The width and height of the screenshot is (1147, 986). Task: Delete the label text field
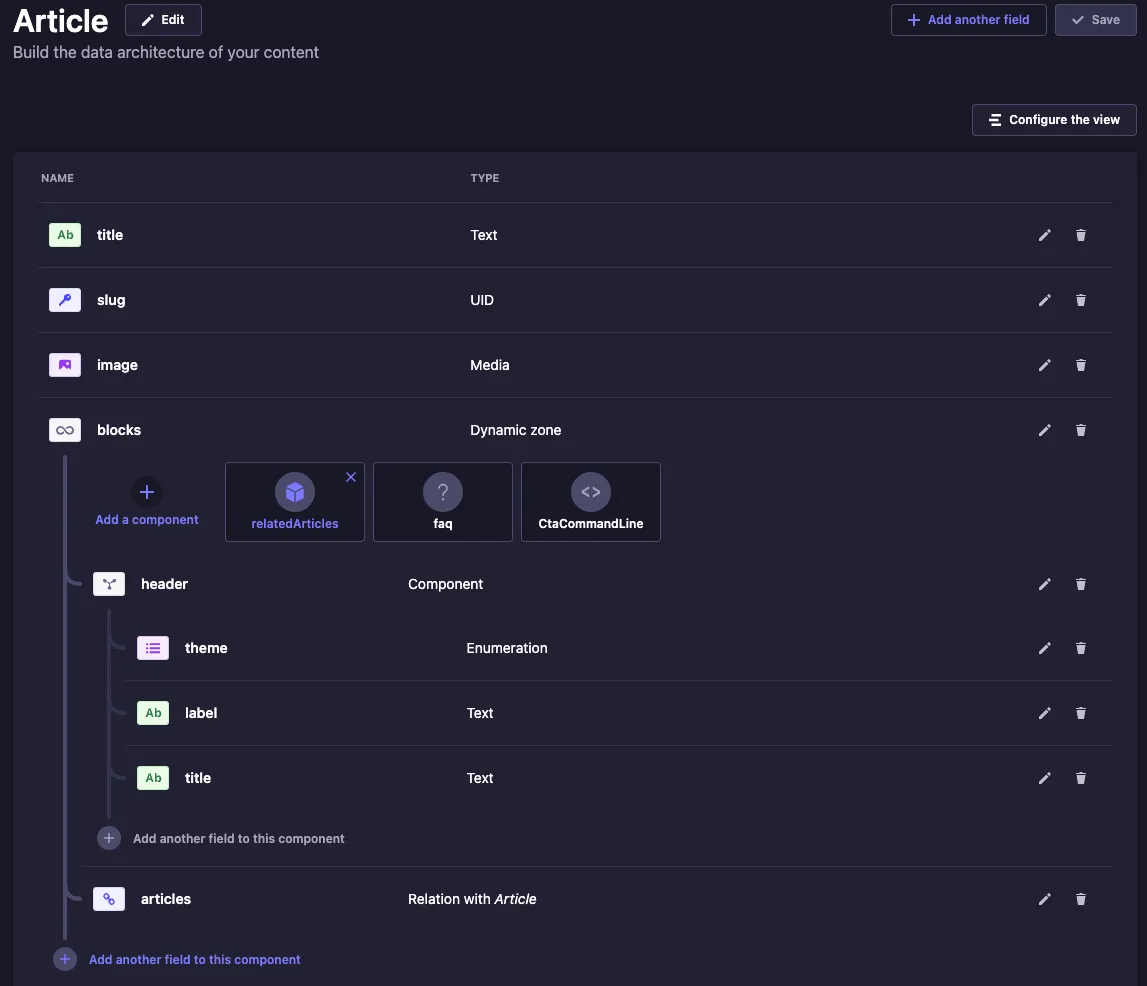(1080, 713)
